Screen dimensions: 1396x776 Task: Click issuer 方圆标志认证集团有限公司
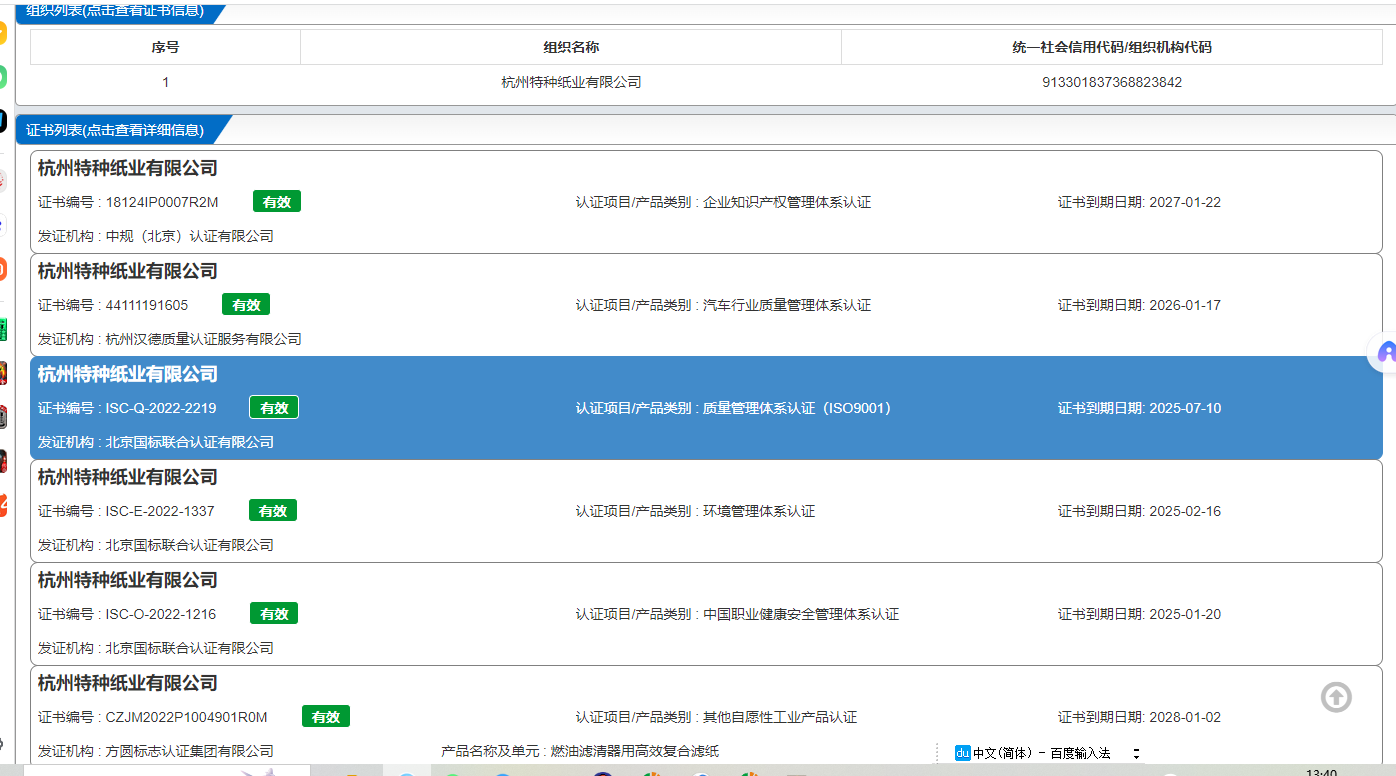pos(190,751)
